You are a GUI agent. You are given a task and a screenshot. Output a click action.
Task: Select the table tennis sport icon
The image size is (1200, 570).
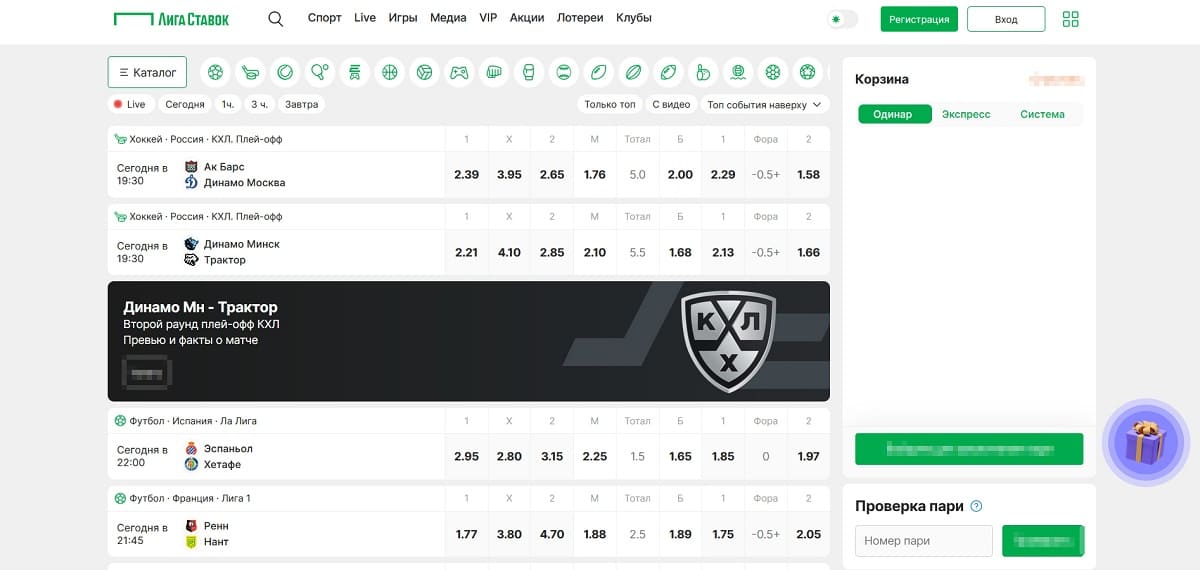click(x=320, y=72)
